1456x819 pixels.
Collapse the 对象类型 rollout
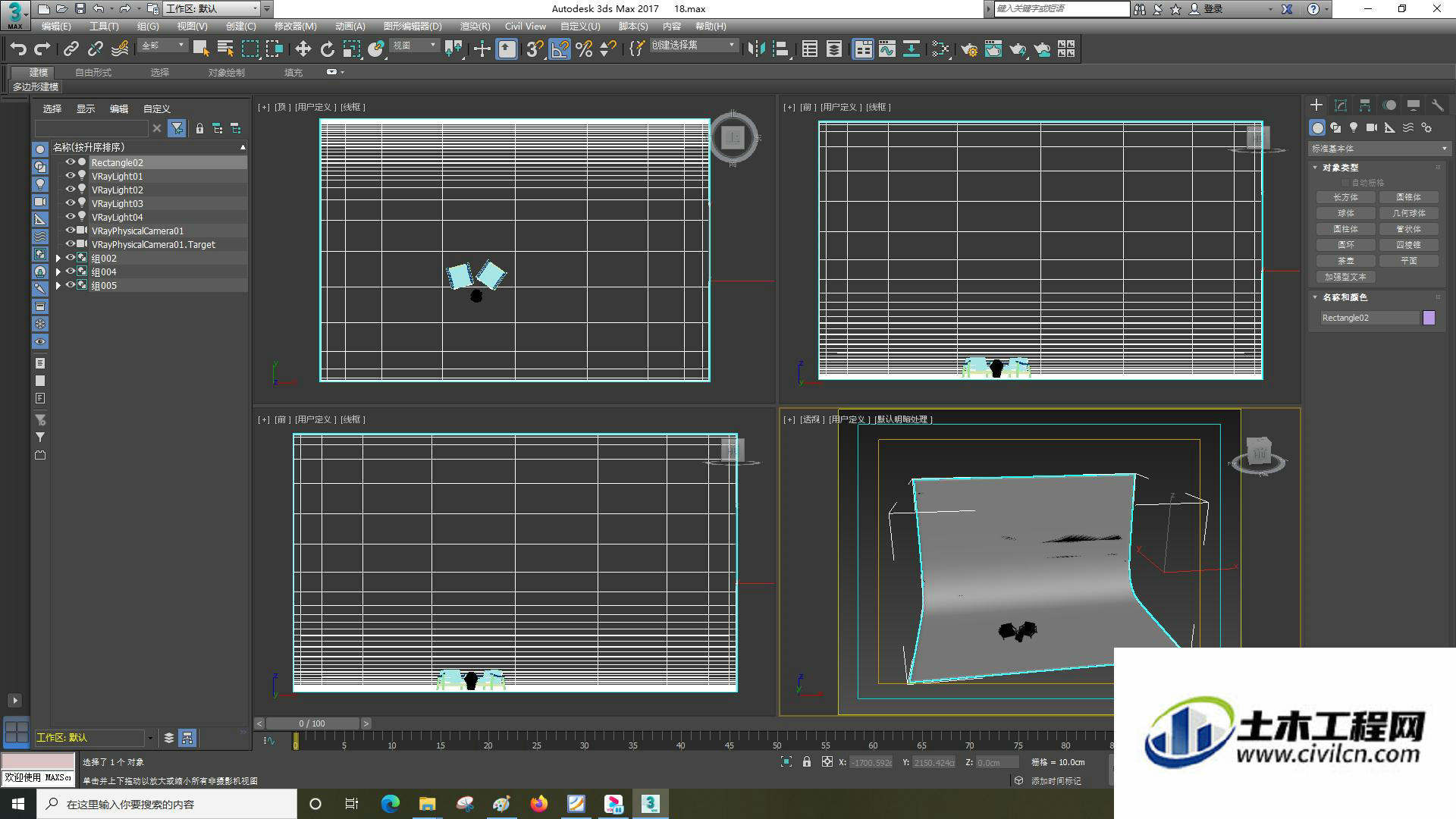click(1339, 168)
